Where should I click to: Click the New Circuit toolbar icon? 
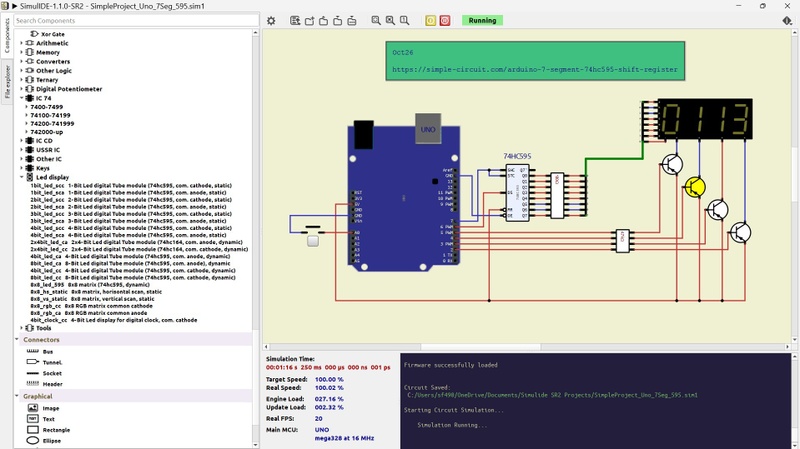[x=295, y=21]
